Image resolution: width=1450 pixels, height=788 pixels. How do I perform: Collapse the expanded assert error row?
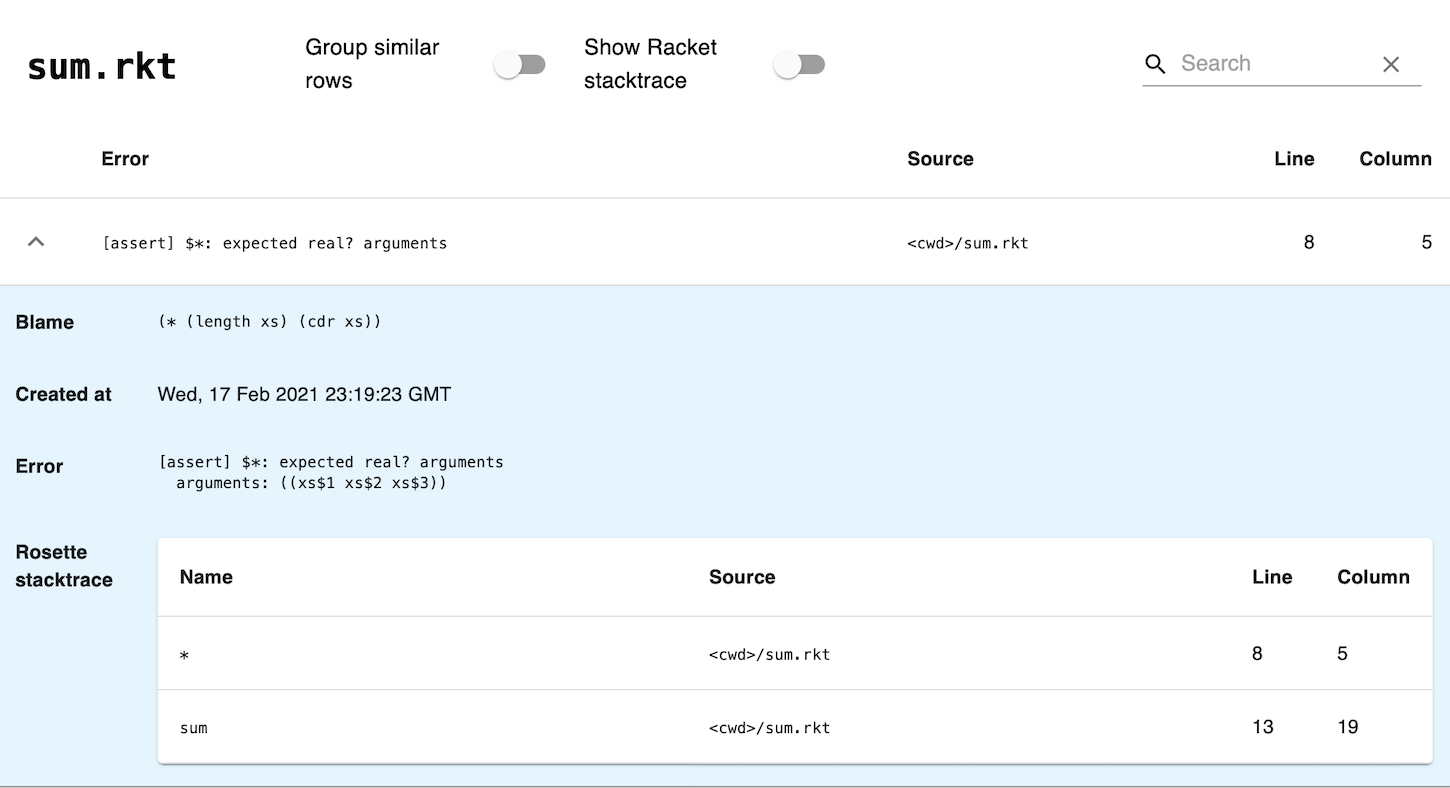pyautogui.click(x=36, y=241)
